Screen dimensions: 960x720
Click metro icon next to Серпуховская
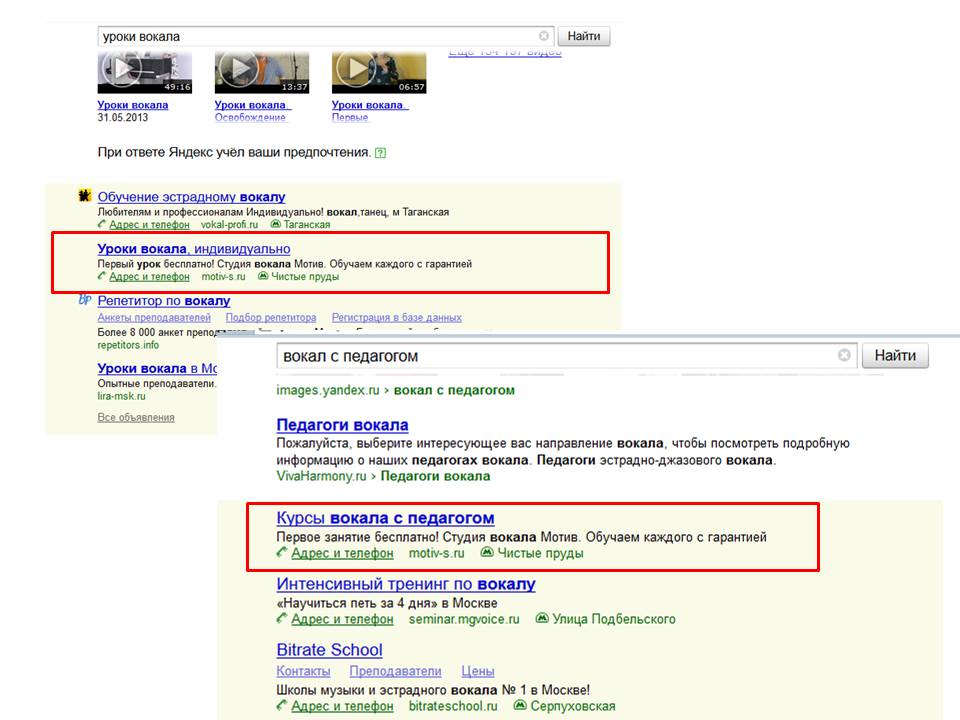click(520, 705)
